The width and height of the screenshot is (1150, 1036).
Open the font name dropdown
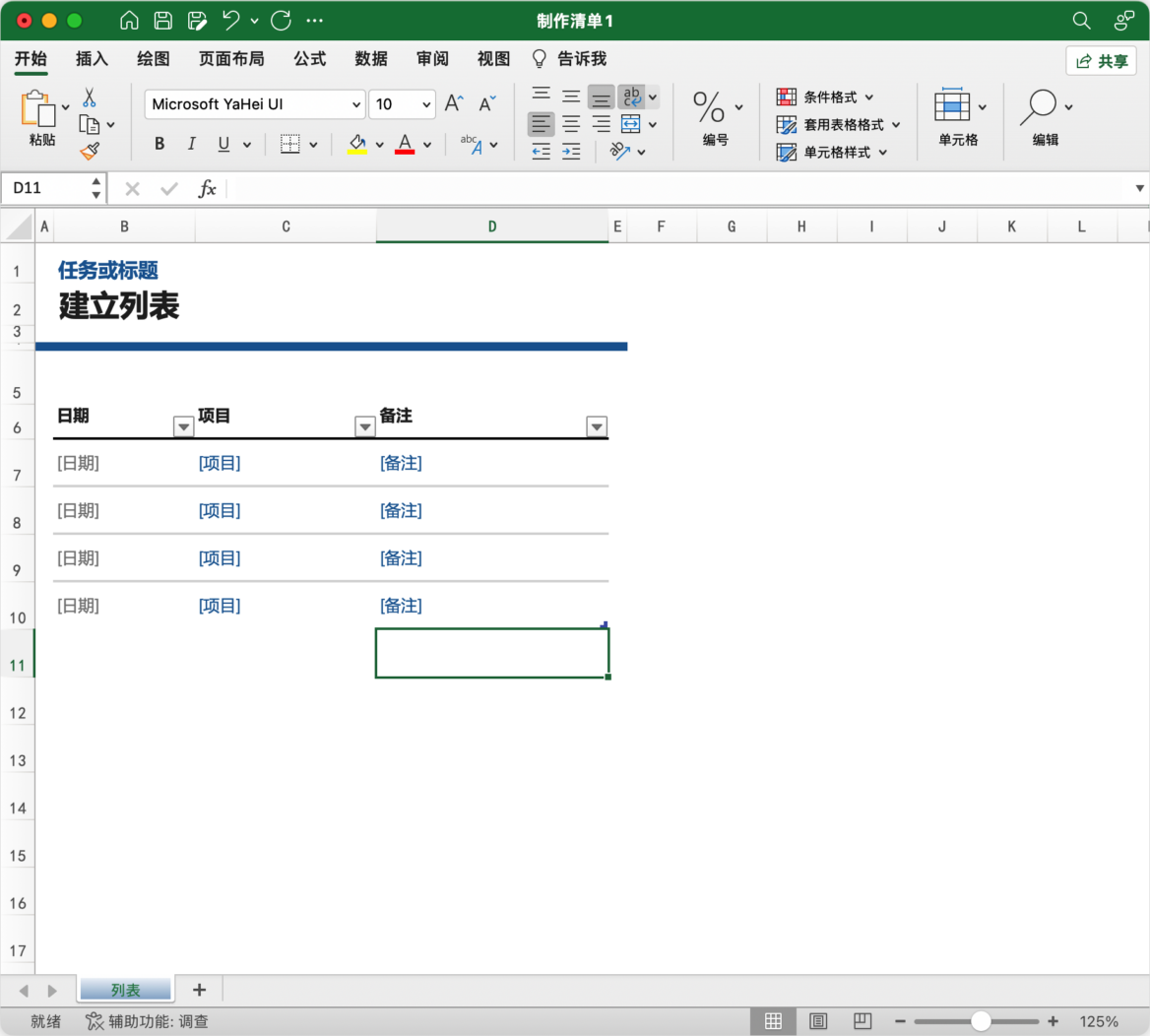point(356,104)
